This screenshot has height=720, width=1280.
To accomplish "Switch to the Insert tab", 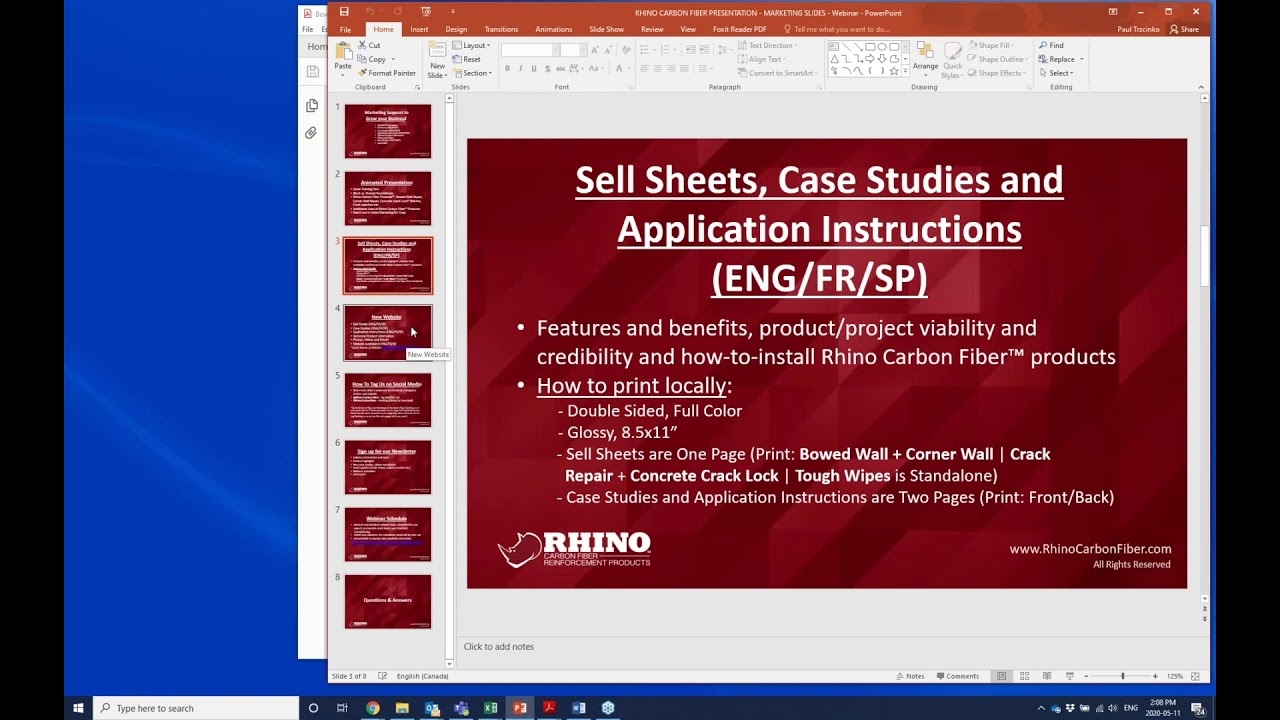I will click(x=419, y=29).
